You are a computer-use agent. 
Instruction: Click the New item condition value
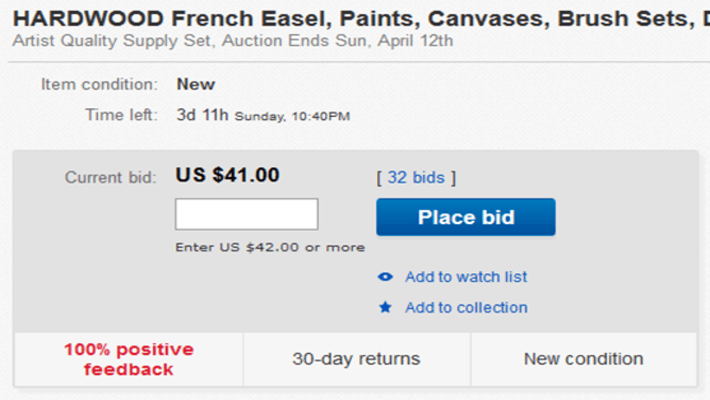pos(196,84)
